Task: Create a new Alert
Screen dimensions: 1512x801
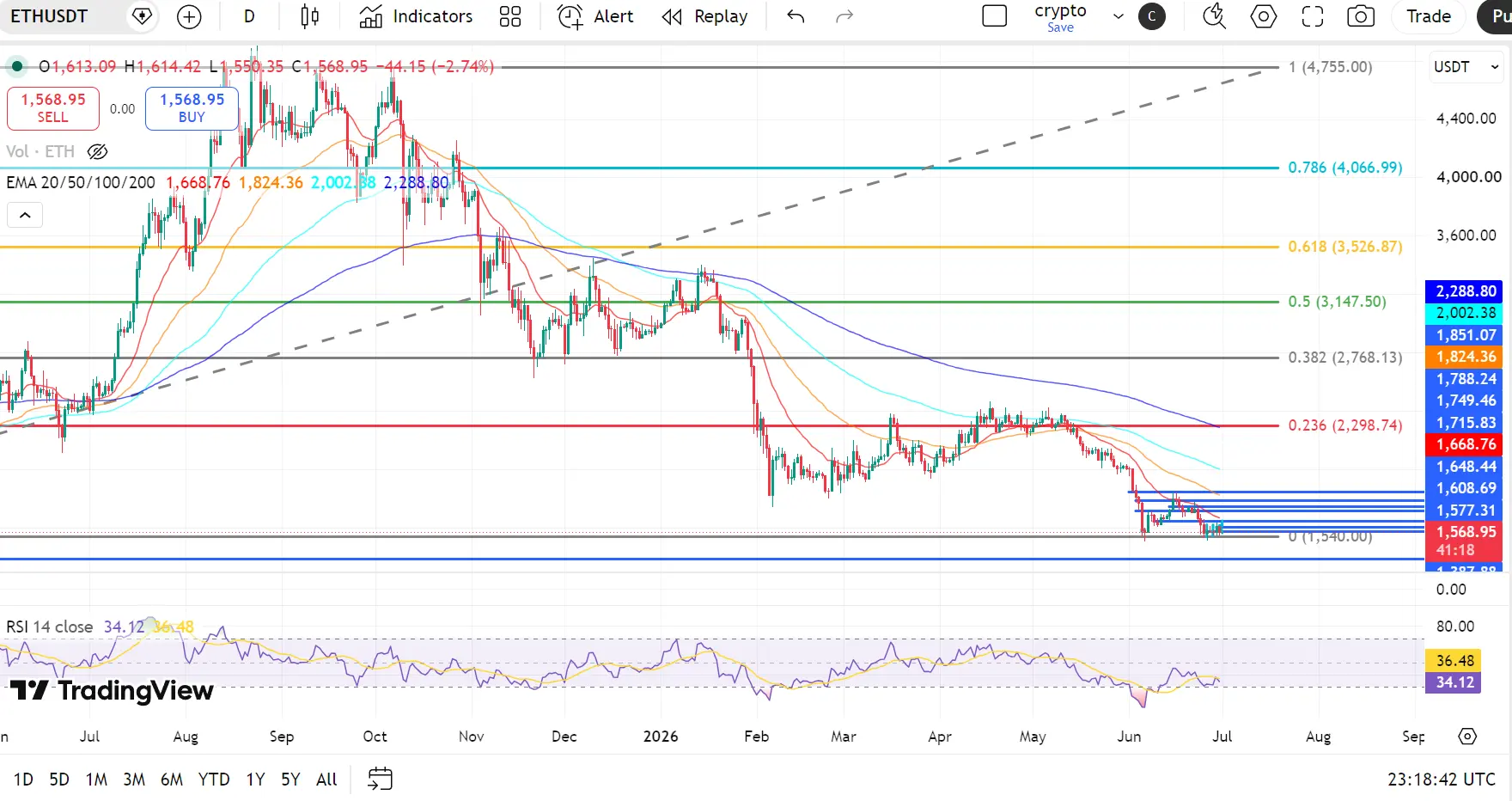Action: click(595, 16)
